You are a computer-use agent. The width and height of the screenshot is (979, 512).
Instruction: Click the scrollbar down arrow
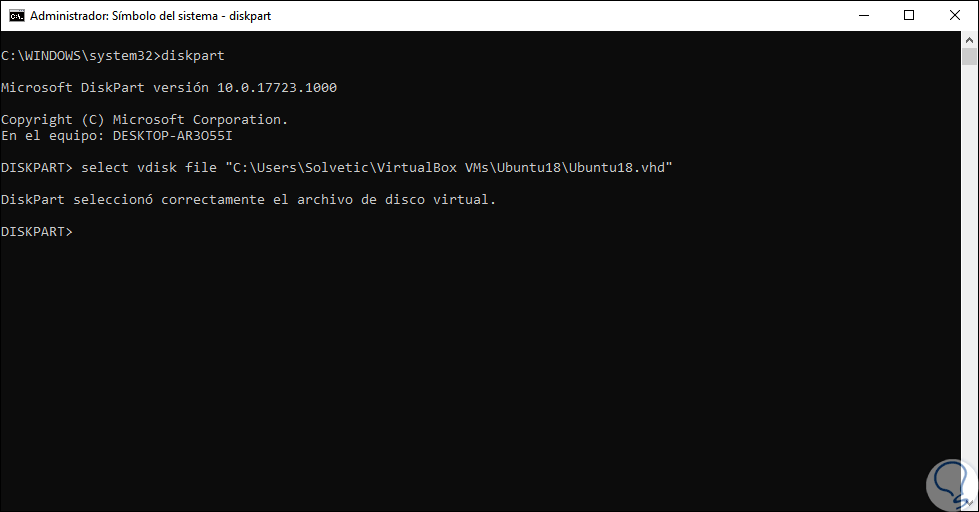click(x=969, y=503)
